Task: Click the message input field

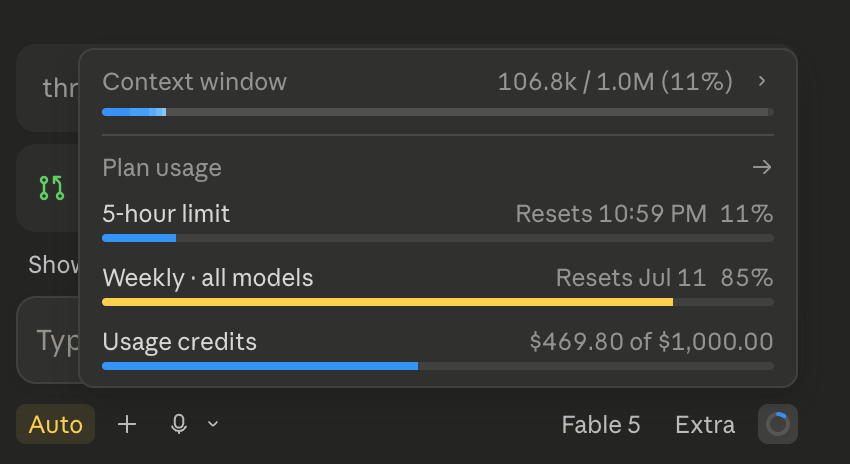Action: 48,340
